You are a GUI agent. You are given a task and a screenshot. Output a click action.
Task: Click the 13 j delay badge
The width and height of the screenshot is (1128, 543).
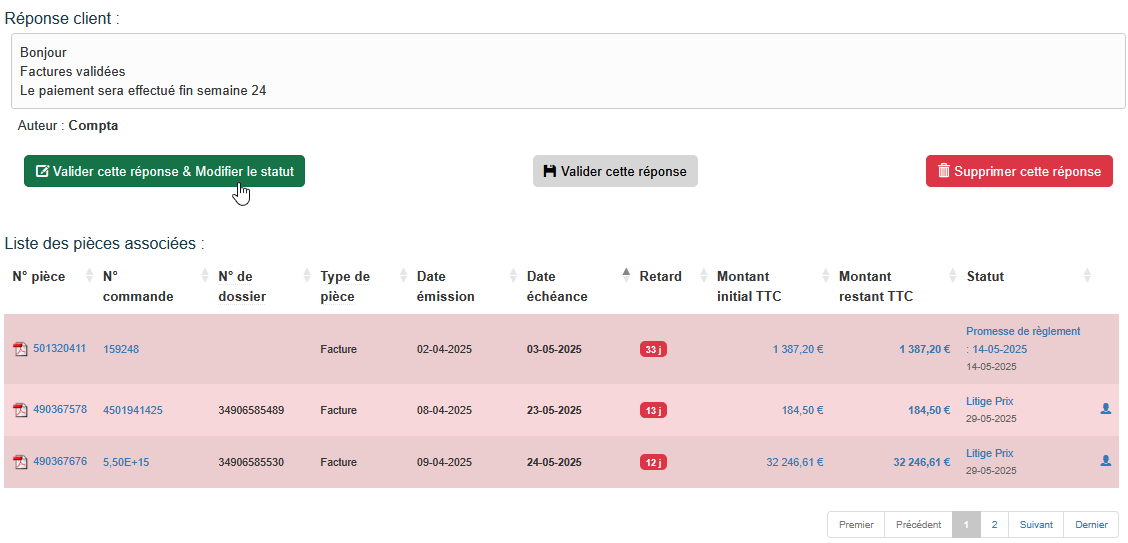pyautogui.click(x=653, y=410)
